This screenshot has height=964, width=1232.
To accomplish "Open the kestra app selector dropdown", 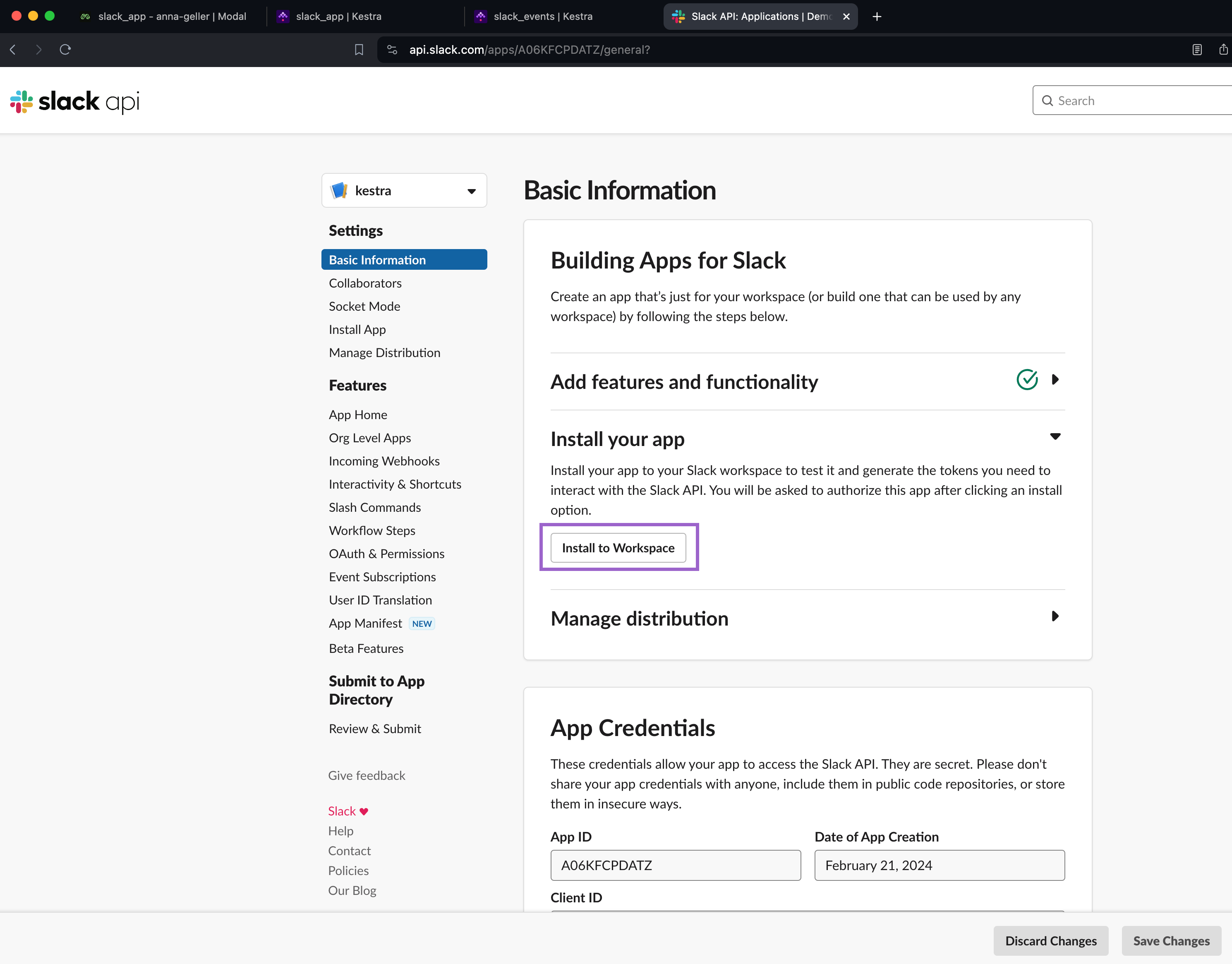I will pos(404,191).
